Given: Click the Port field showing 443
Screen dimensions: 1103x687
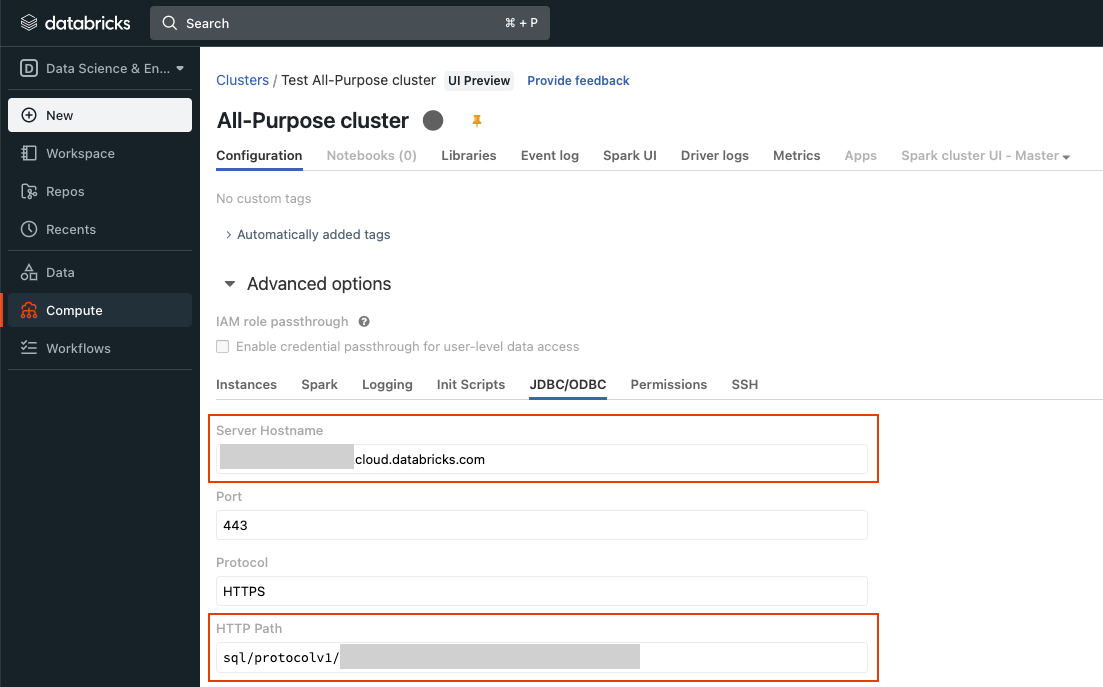Looking at the screenshot, I should pos(541,525).
